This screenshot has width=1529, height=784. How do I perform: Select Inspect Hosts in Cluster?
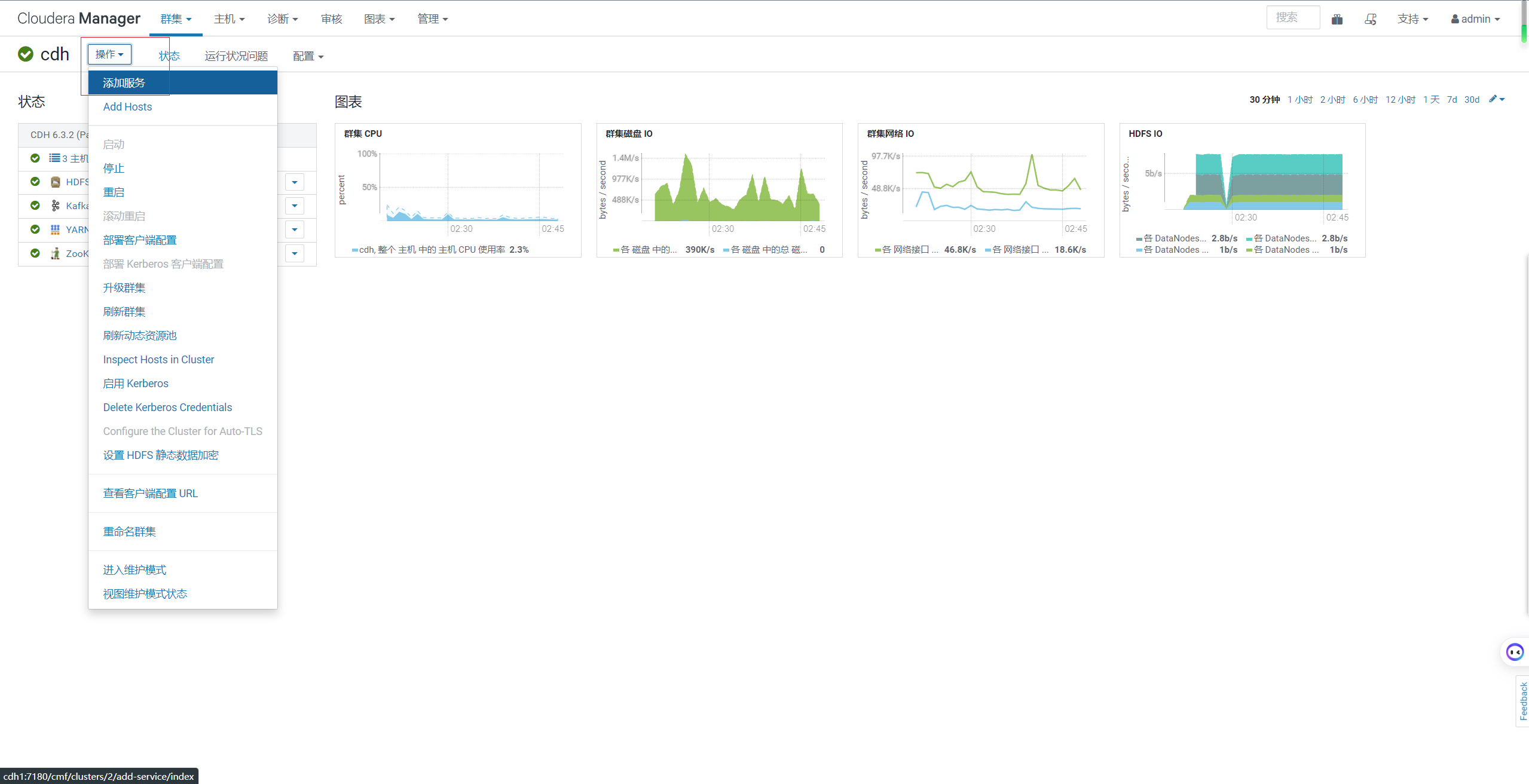183,360
